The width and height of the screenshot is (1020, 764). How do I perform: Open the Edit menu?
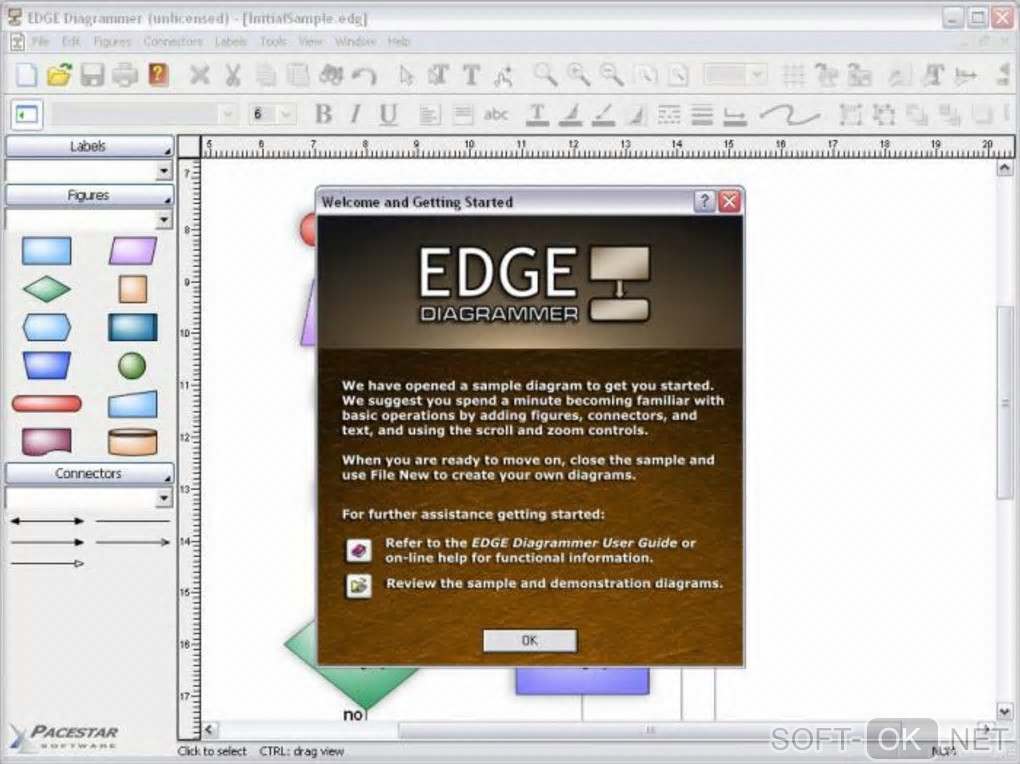[71, 42]
